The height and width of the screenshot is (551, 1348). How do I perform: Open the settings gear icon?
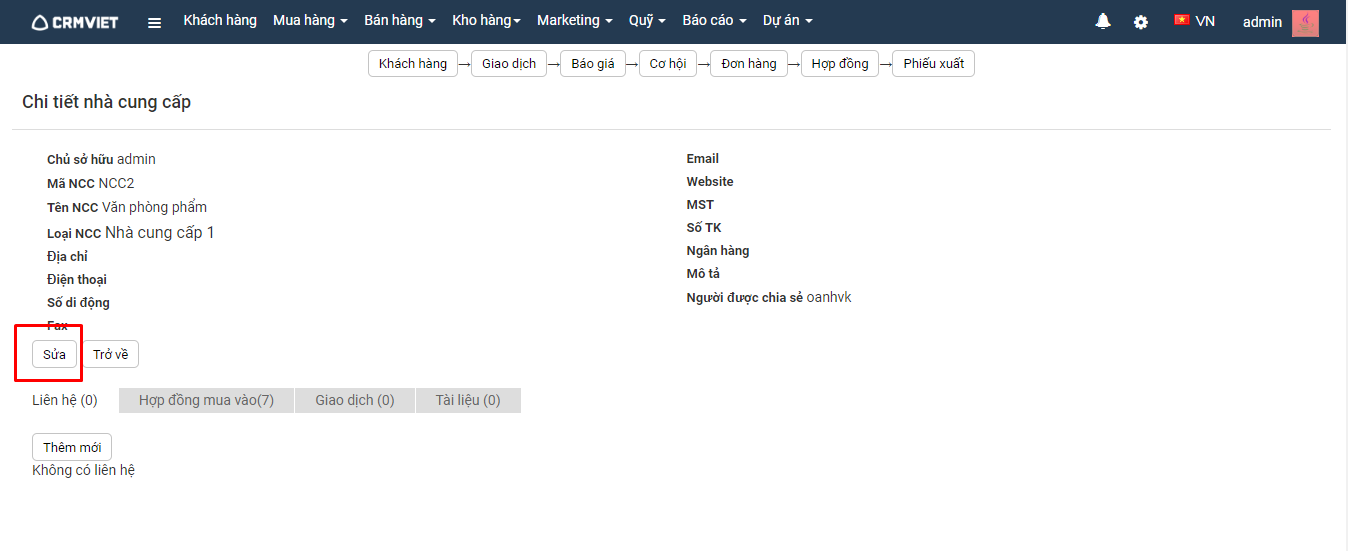point(1141,22)
